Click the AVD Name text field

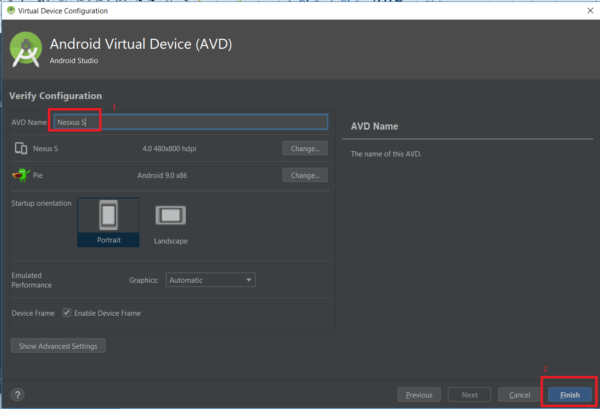click(191, 122)
